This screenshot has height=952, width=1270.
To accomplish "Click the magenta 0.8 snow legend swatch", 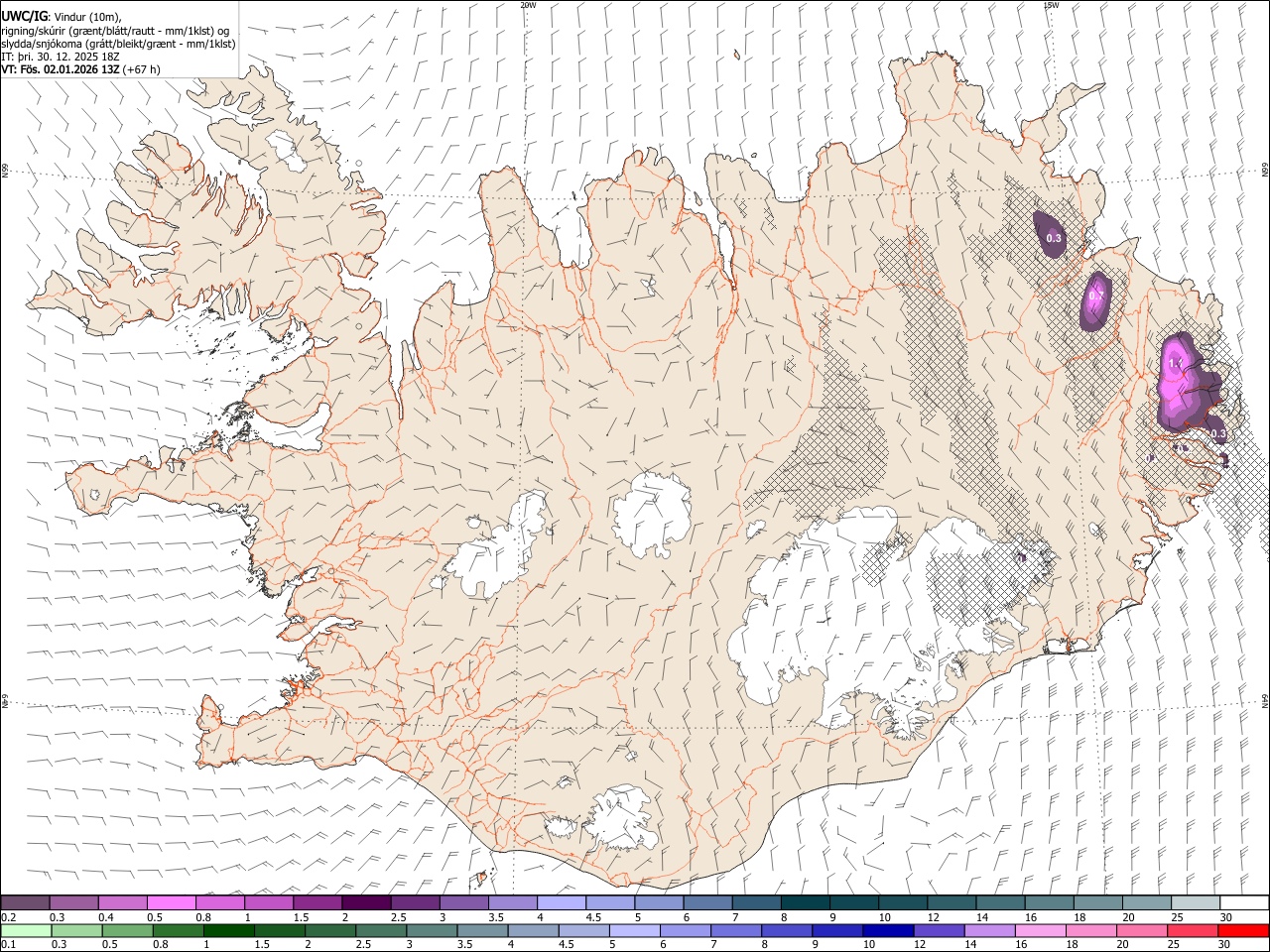I will click(220, 902).
